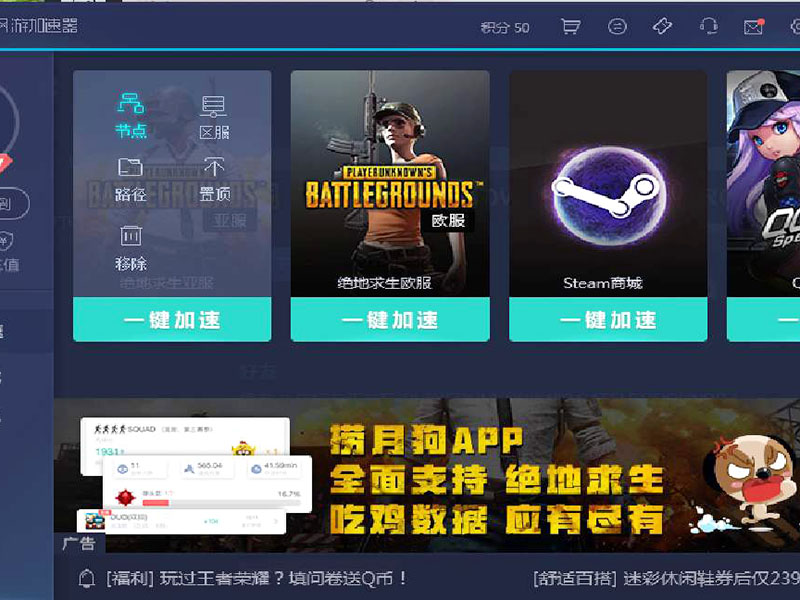View the 积分 50 points balance
Image resolution: width=800 pixels, height=600 pixels.
pyautogui.click(x=505, y=27)
